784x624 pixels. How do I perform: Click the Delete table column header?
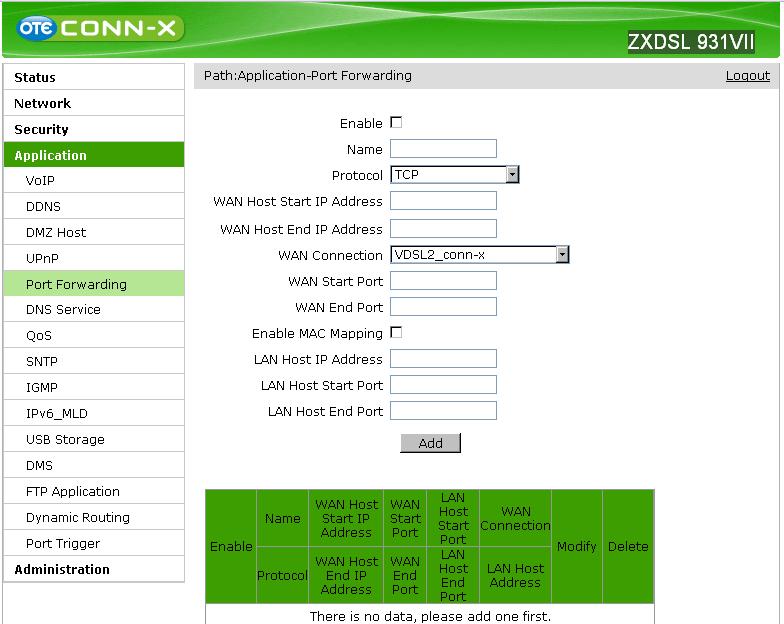(x=628, y=546)
